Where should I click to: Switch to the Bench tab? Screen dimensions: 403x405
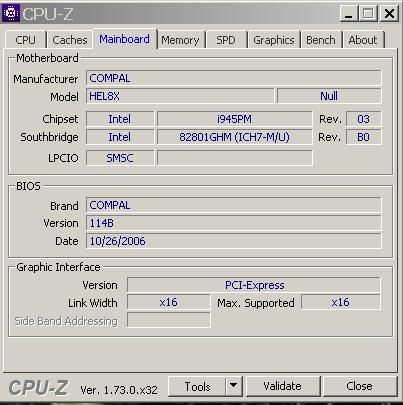(x=321, y=40)
